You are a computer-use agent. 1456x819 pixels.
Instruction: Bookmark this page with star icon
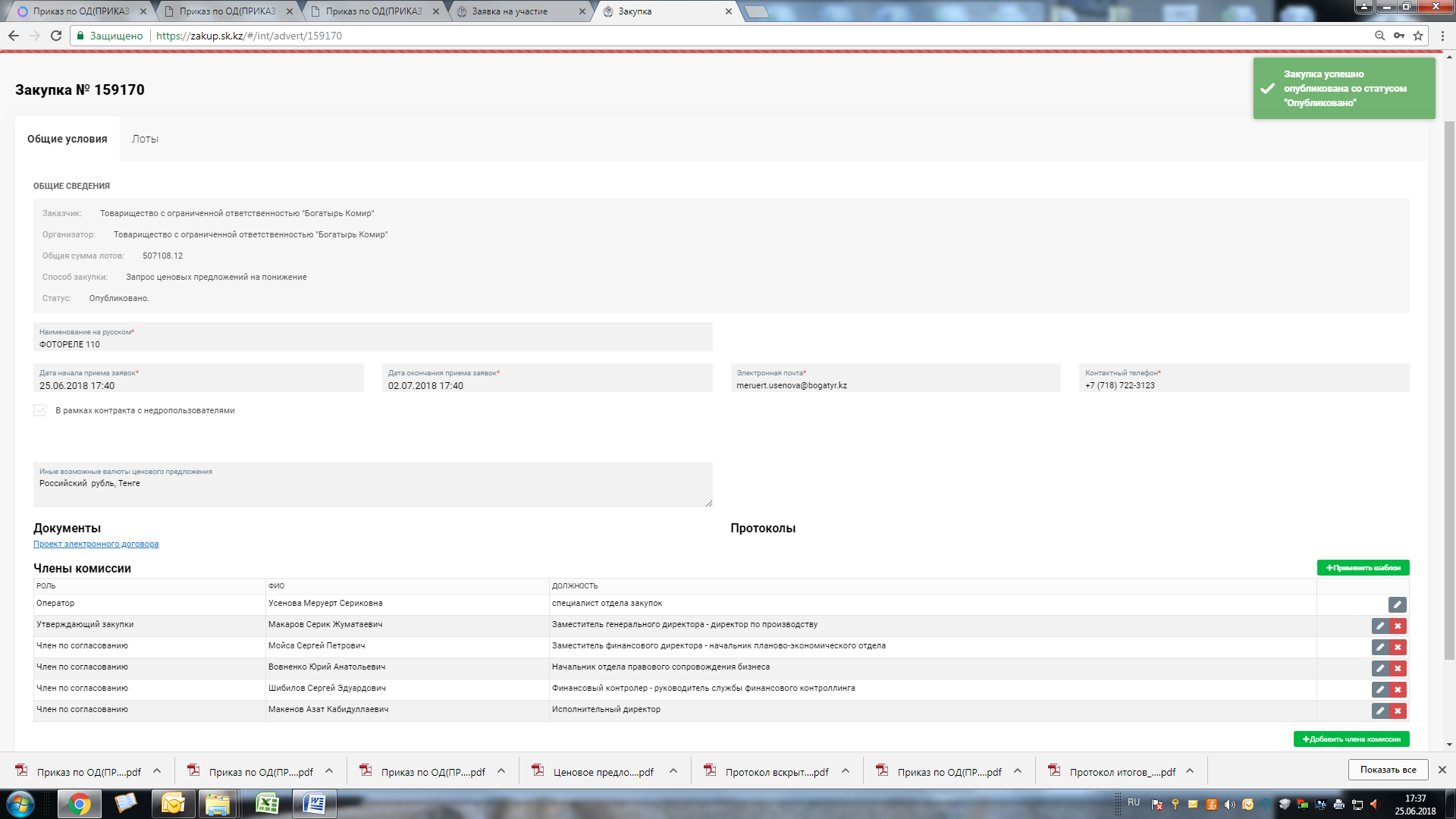coord(1417,36)
